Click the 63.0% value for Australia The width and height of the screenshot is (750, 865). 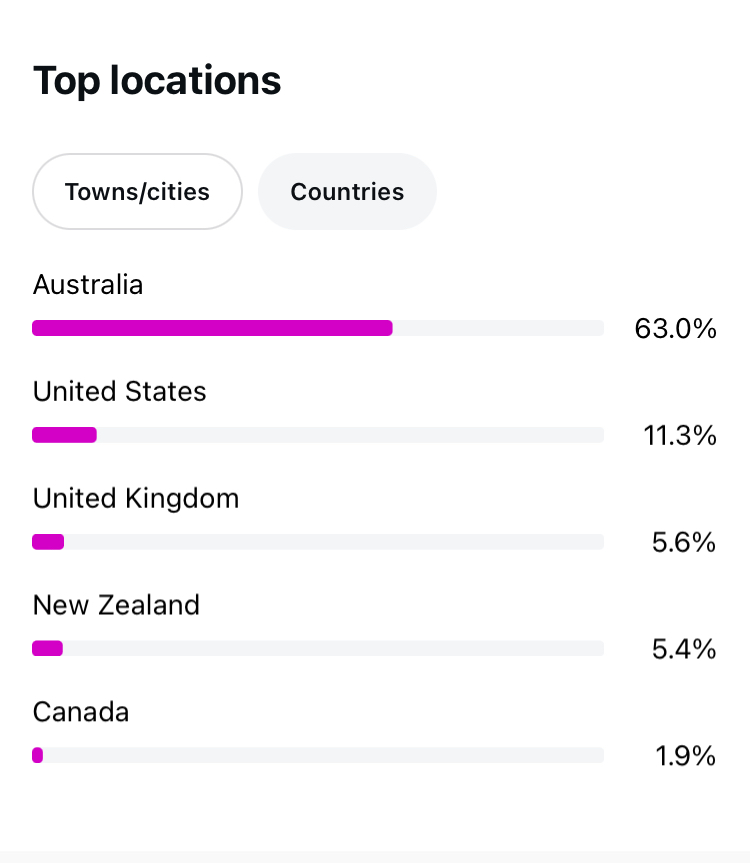point(675,328)
